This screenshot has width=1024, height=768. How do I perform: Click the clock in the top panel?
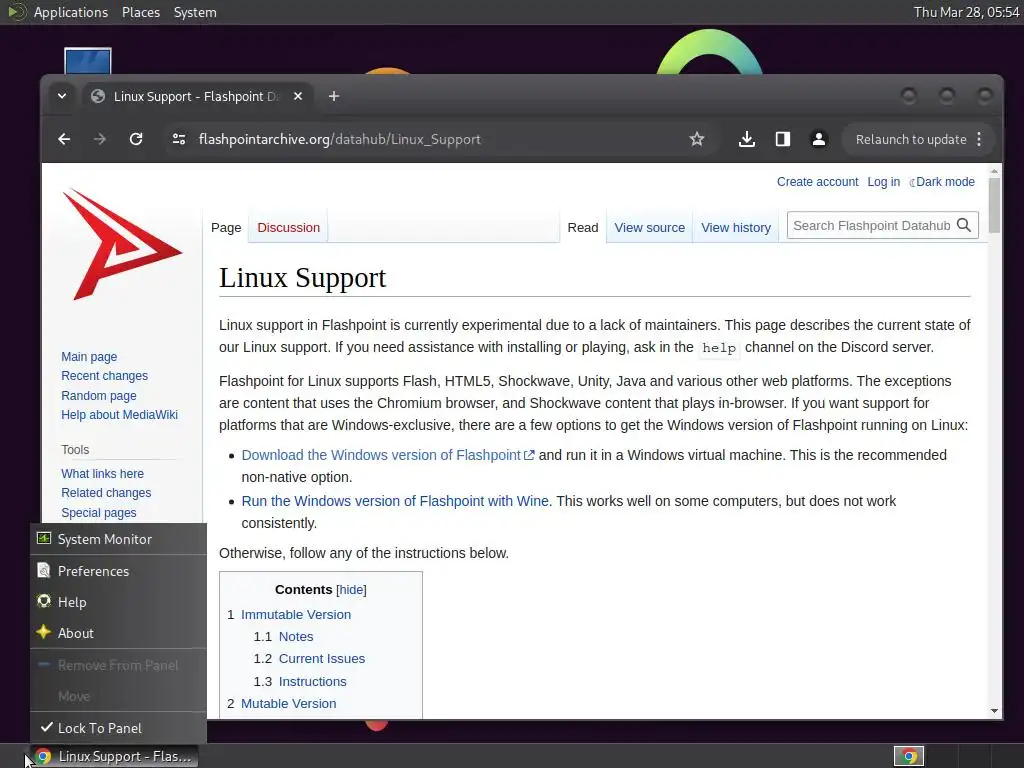point(966,12)
